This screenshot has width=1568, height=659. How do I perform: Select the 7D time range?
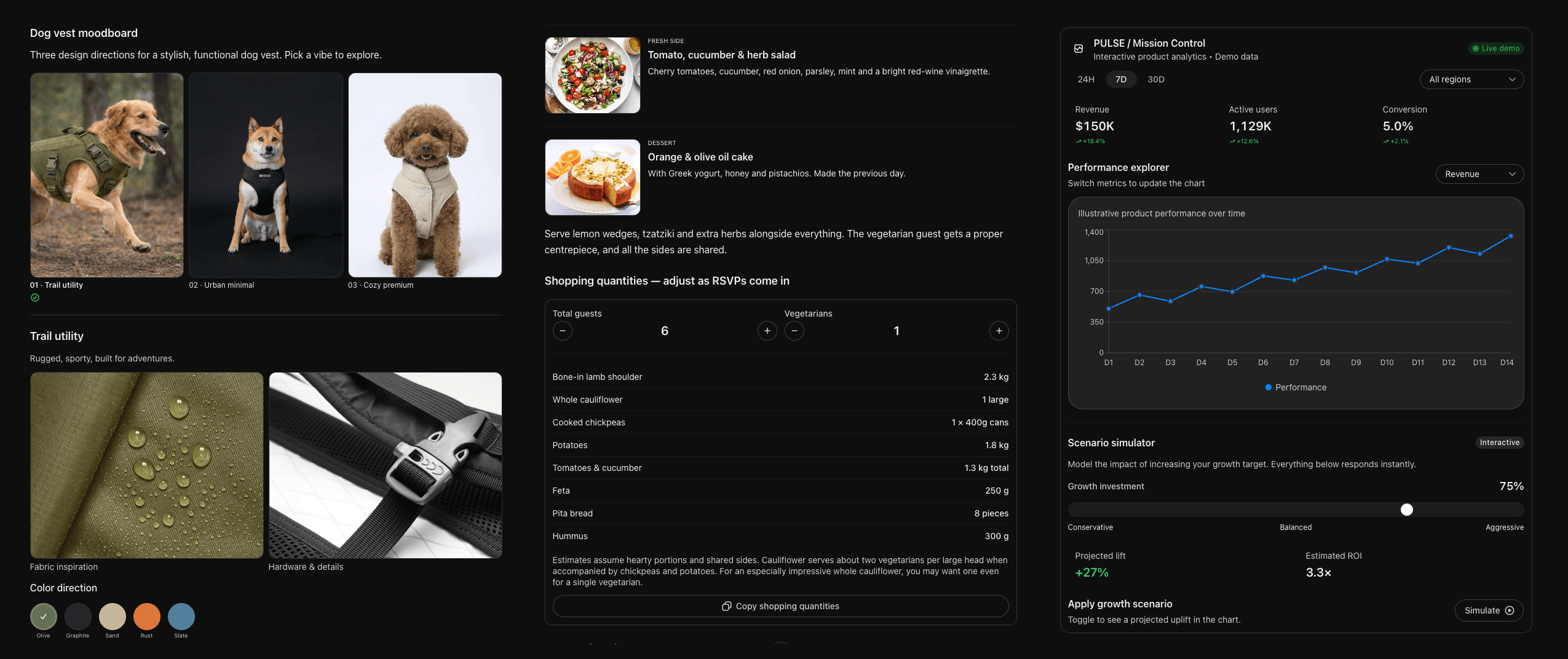pos(1121,79)
